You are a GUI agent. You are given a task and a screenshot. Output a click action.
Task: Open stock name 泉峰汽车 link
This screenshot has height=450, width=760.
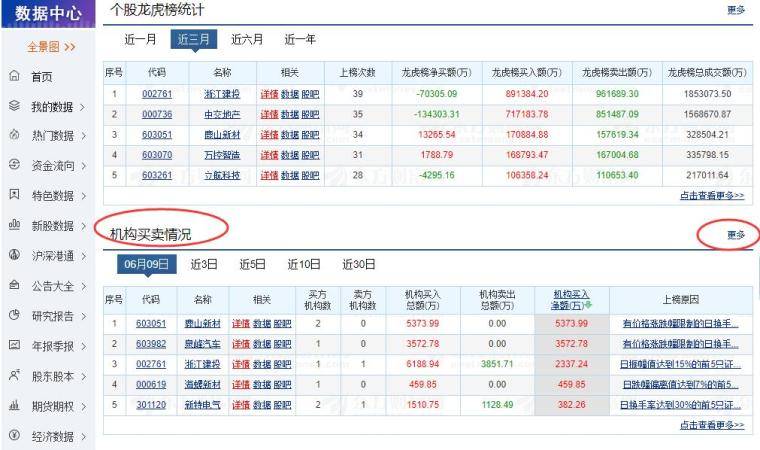click(x=203, y=344)
